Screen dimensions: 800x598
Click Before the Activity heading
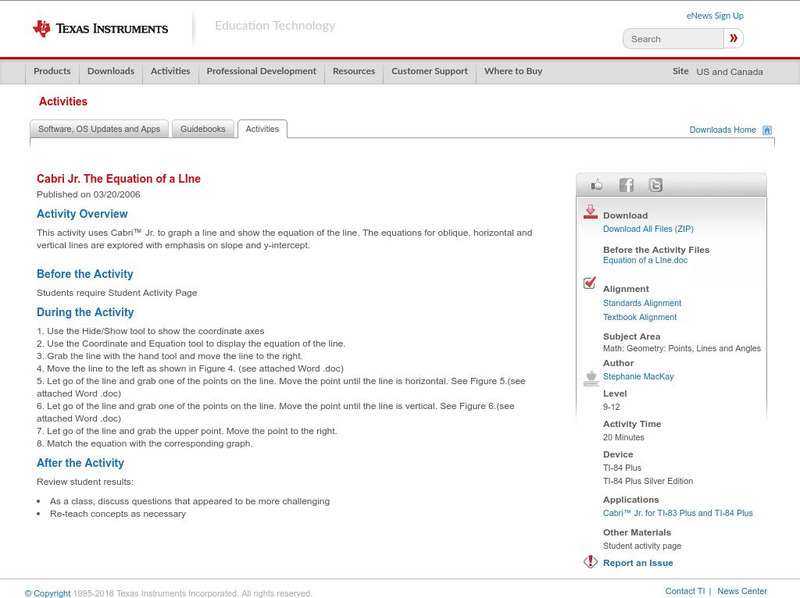pos(85,274)
